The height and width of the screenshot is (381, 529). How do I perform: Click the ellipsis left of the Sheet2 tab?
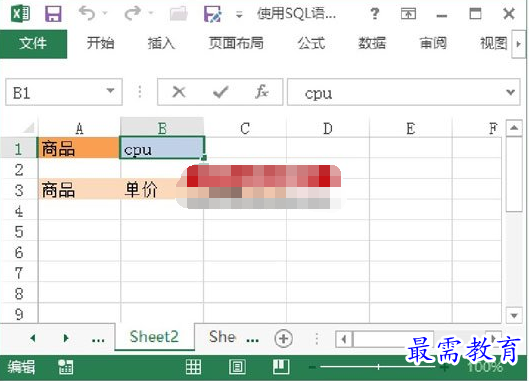98,339
